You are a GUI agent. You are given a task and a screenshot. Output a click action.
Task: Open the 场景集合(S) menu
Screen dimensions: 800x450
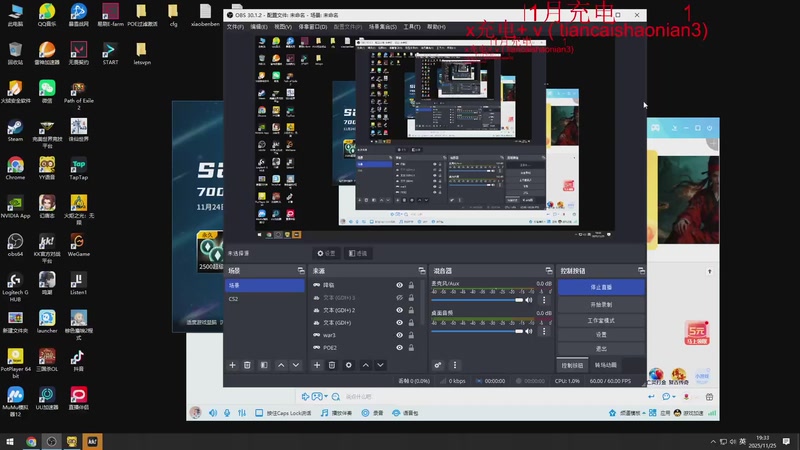click(383, 27)
